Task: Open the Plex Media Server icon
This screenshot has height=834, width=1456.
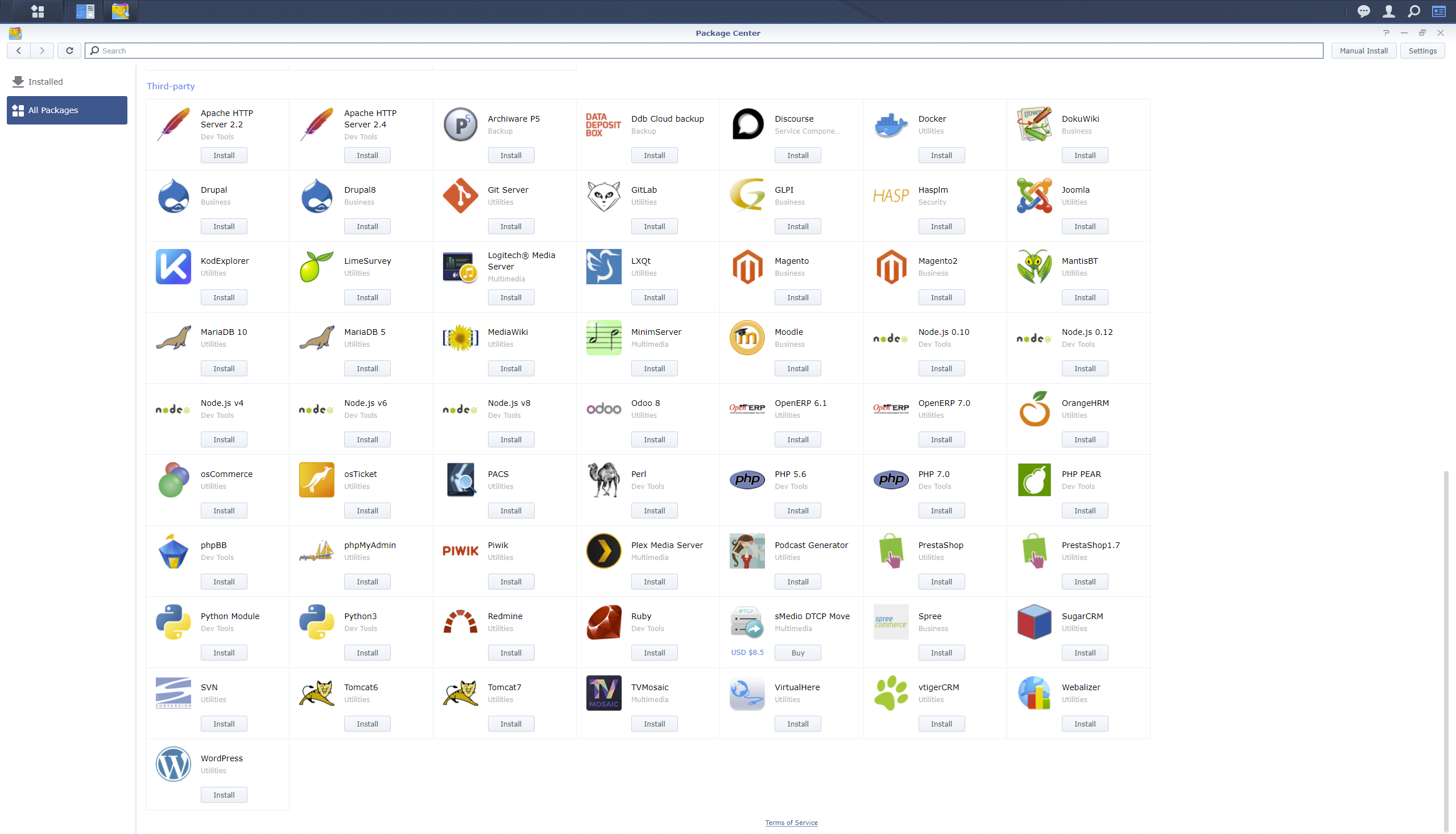Action: tap(603, 550)
